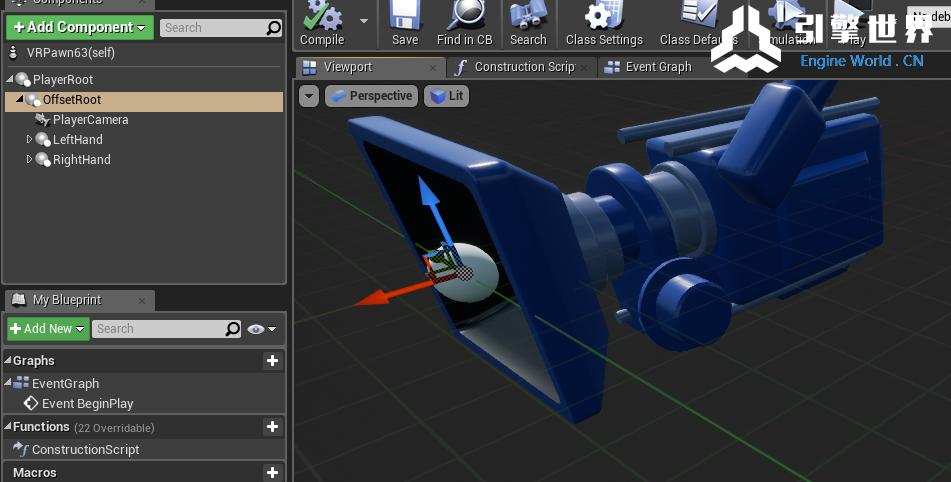The width and height of the screenshot is (951, 482).
Task: Select the My Blueprint tab
Action: (67, 300)
